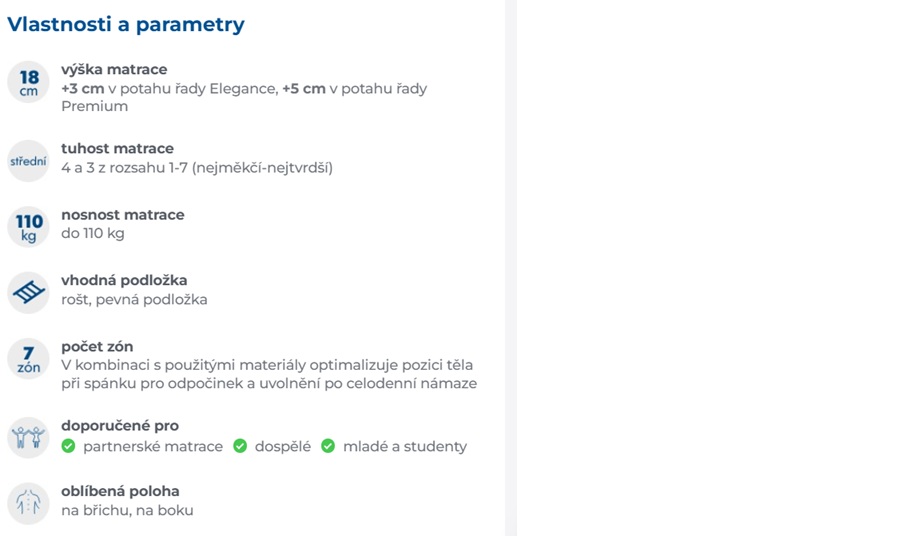Click the 'střední' firmness icon
The image size is (918, 536).
(28, 161)
